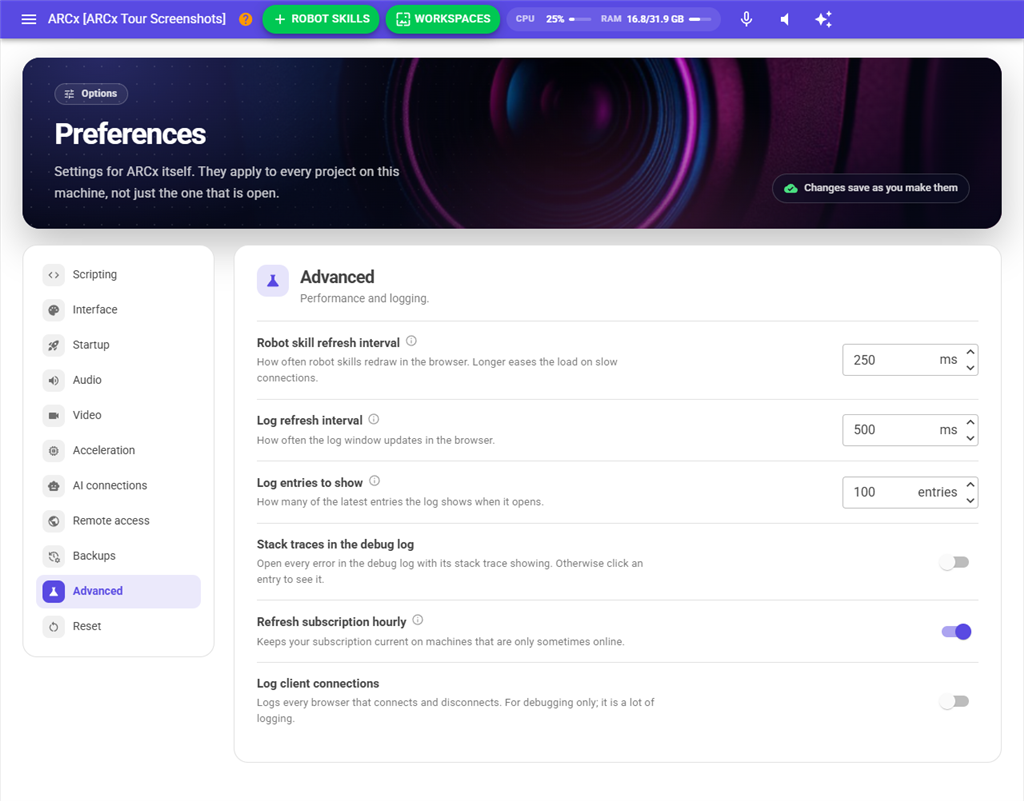The image size is (1024, 801).
Task: Click the Remote access globe icon
Action: click(54, 521)
